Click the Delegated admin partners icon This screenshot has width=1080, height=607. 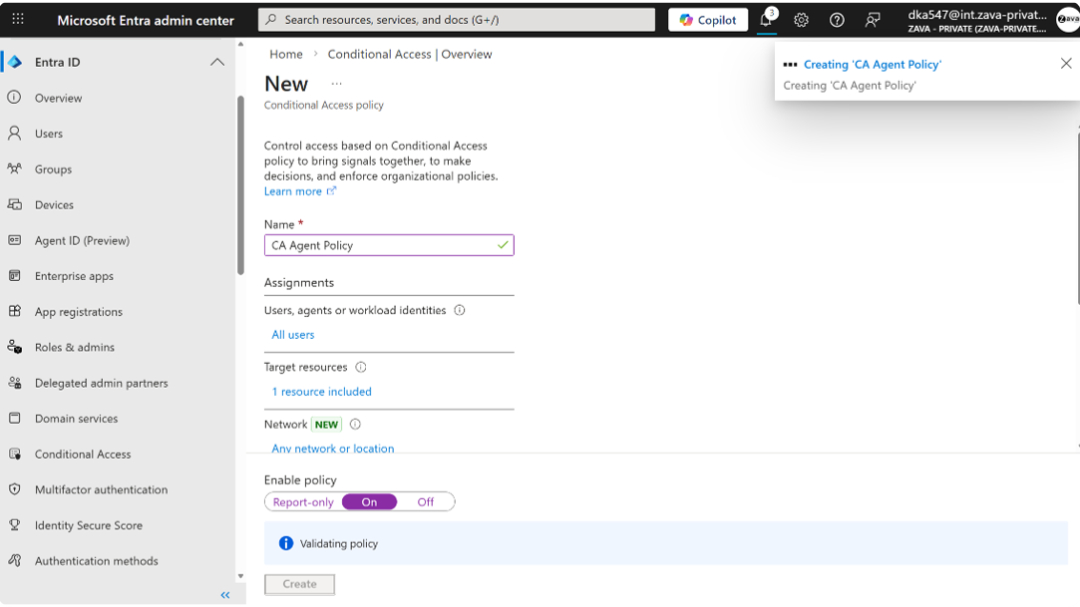14,382
